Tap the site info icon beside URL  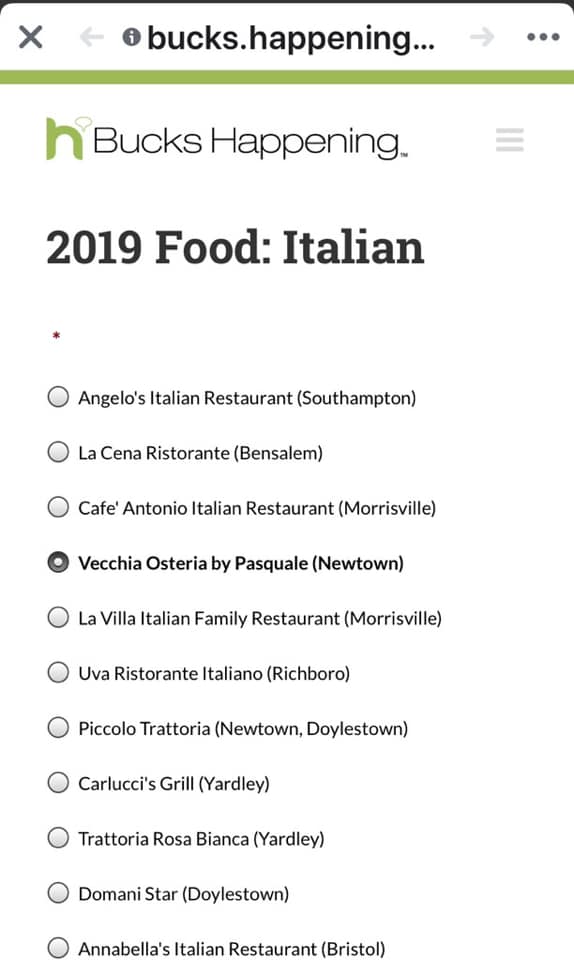[132, 37]
